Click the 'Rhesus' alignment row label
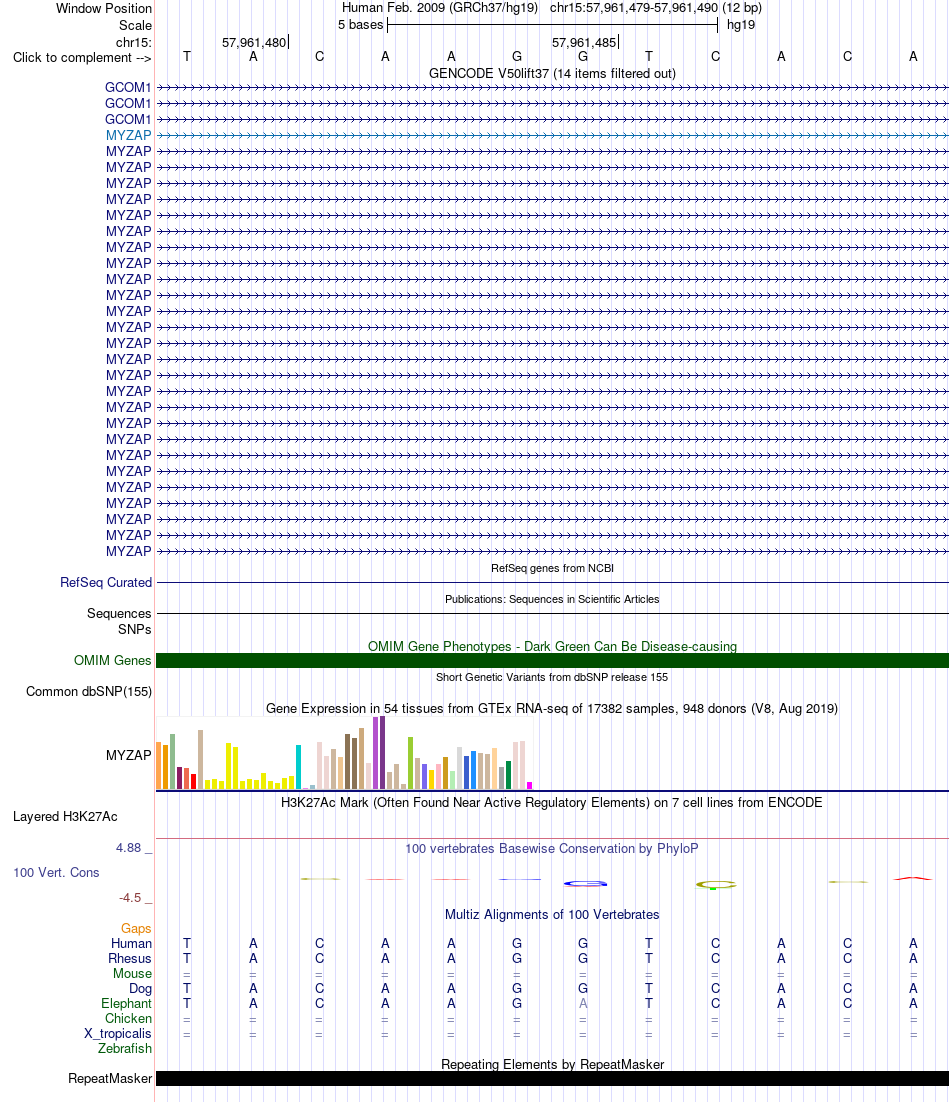Image resolution: width=950 pixels, height=1102 pixels. click(x=130, y=959)
